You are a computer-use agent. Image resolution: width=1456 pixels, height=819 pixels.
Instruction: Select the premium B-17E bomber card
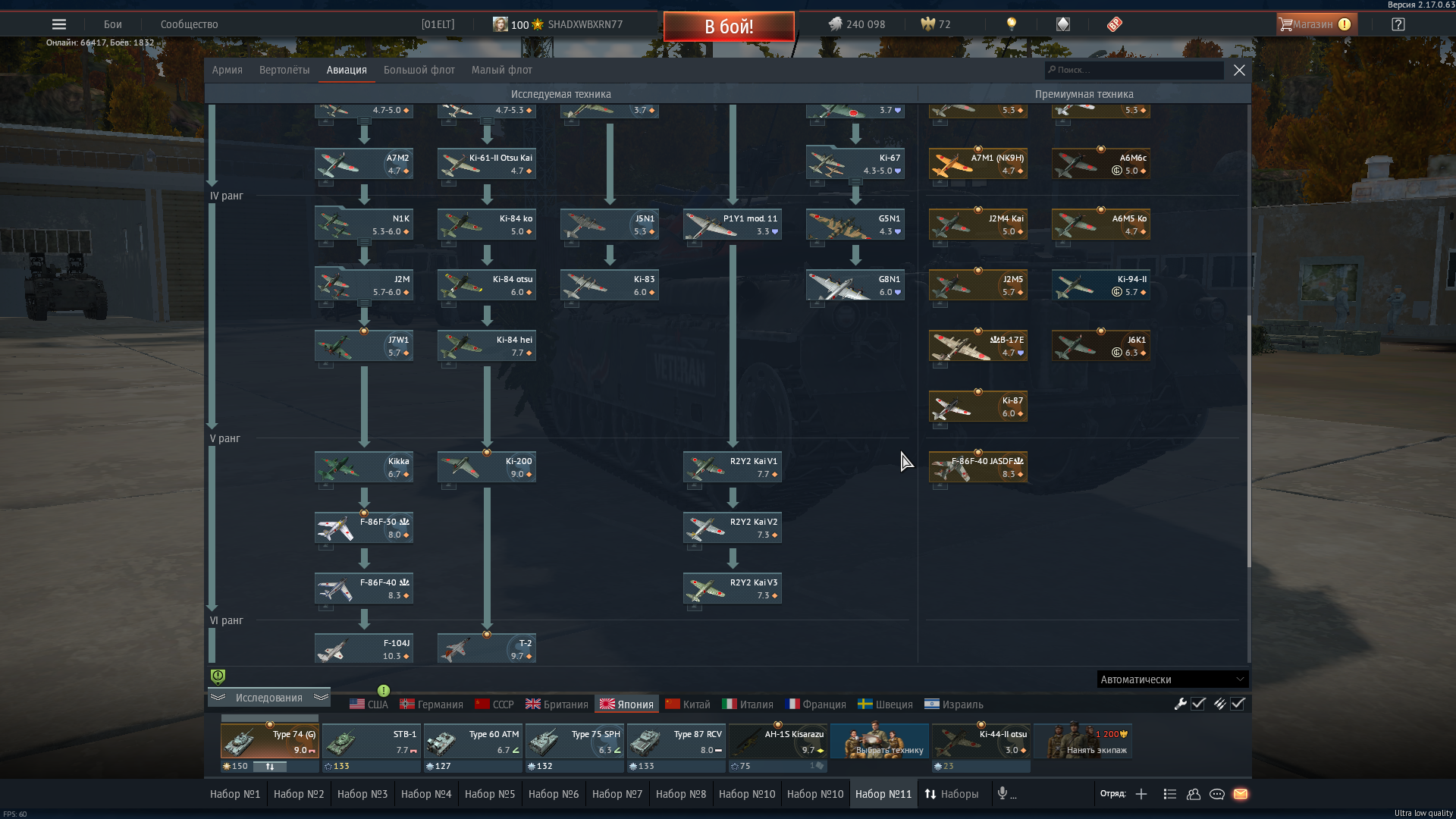click(x=978, y=346)
